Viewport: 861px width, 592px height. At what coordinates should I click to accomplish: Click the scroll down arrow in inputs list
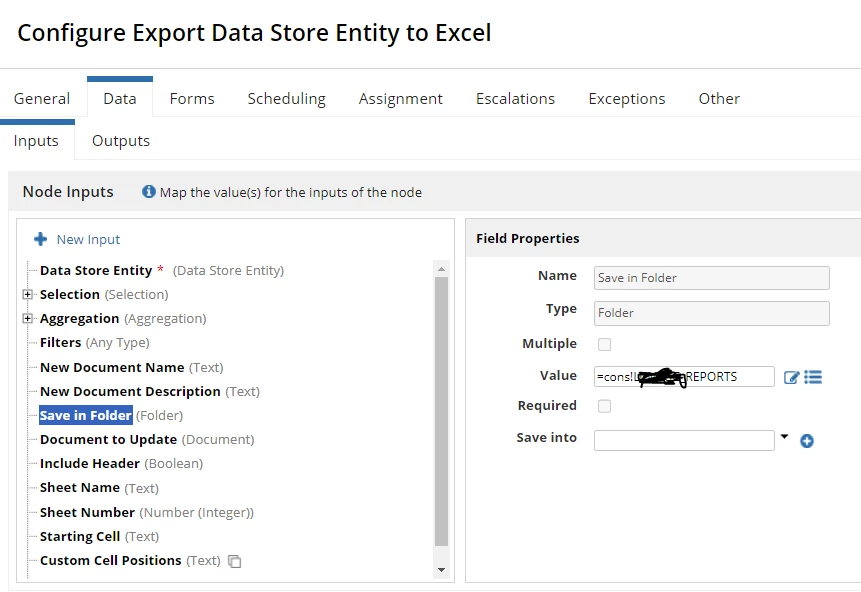[441, 570]
